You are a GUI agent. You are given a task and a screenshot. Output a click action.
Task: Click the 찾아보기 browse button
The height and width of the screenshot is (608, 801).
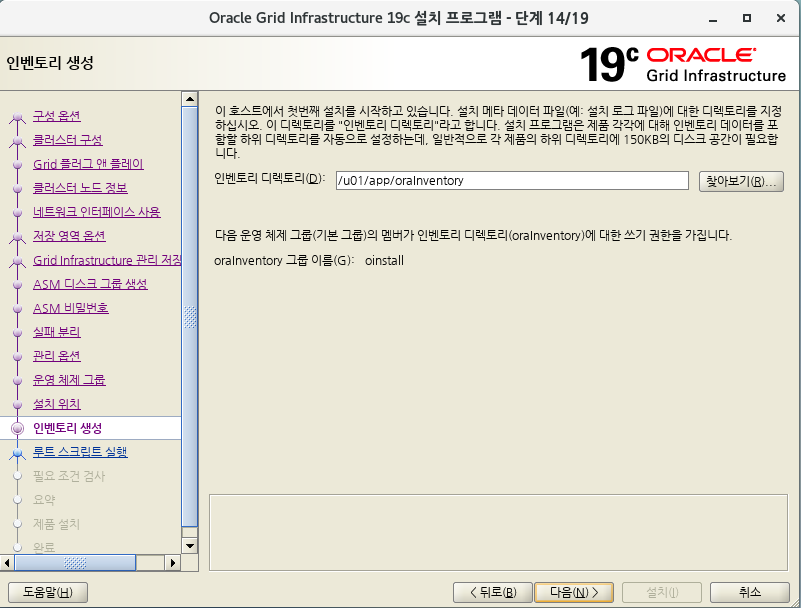point(741,181)
